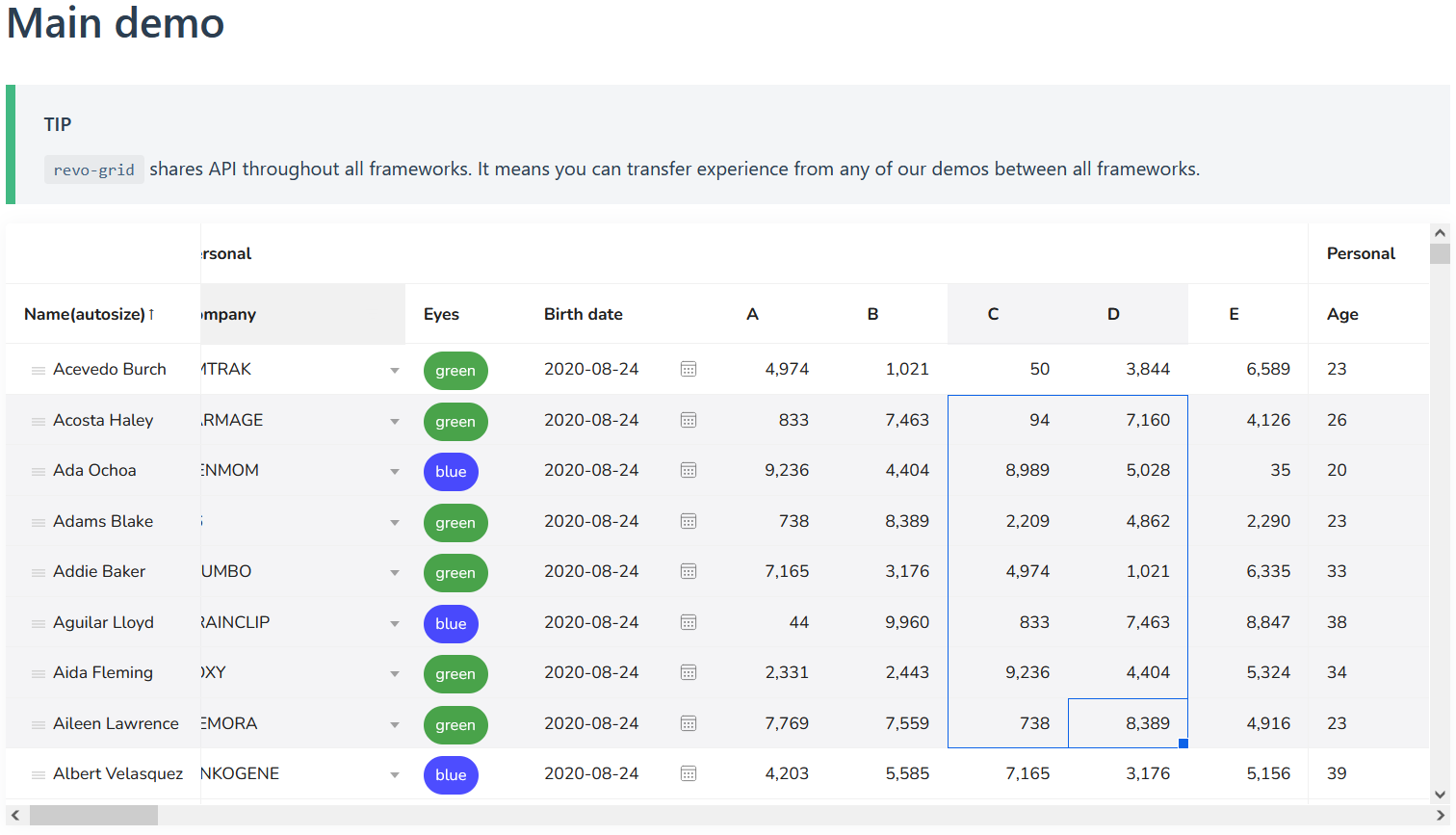Viewport: 1456px width, 835px height.
Task: Open the calendar picker in Aida Fleming row
Action: [x=689, y=673]
